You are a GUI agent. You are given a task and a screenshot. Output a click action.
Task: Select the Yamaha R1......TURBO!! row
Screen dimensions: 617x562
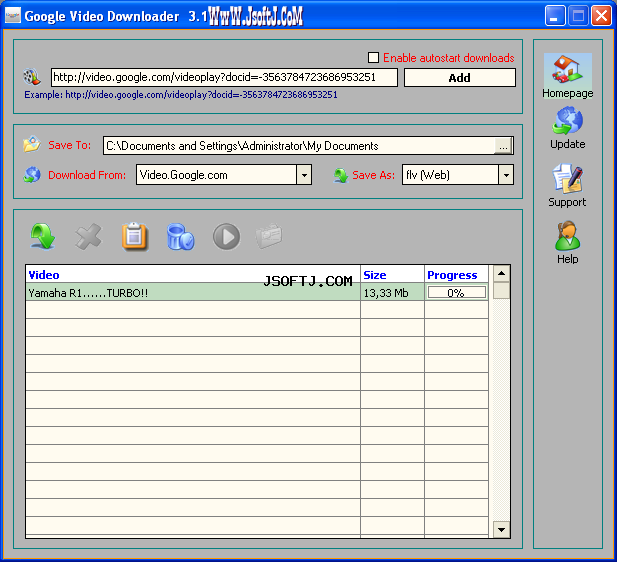257,292
